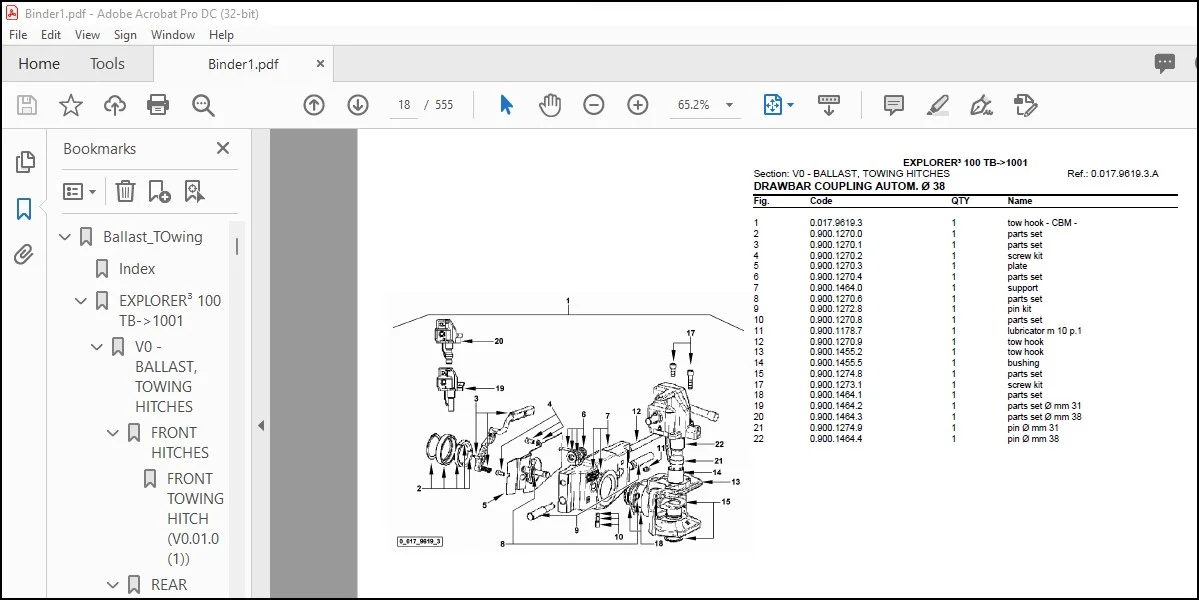Open the Edit menu
The height and width of the screenshot is (600, 1199).
pos(50,34)
